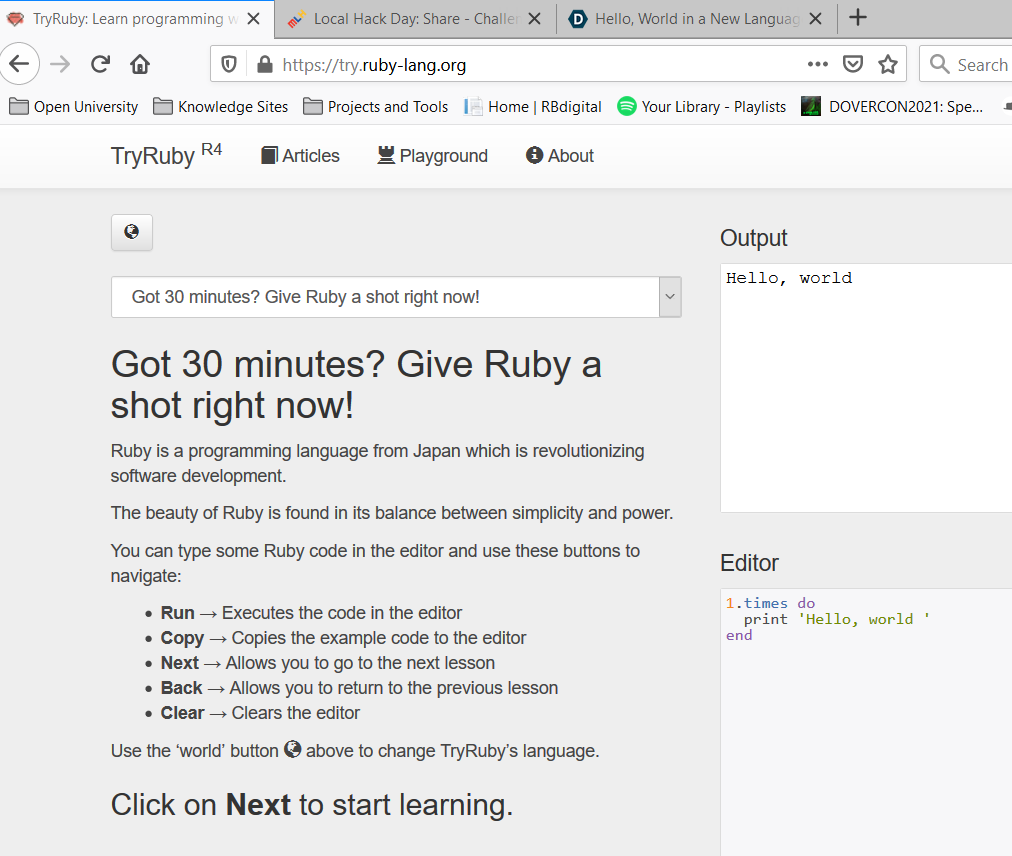This screenshot has height=856, width=1012.
Task: Click the Editor heading
Action: [x=749, y=563]
